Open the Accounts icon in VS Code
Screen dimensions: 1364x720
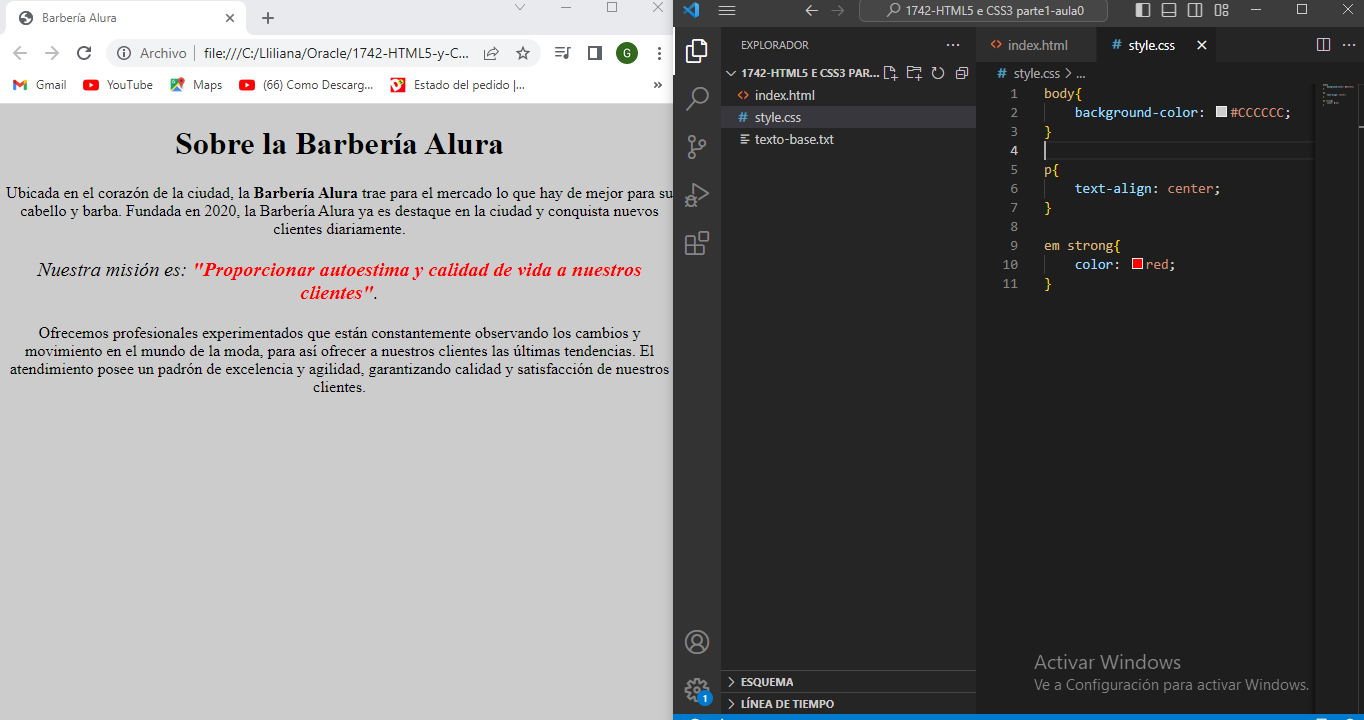pos(697,642)
